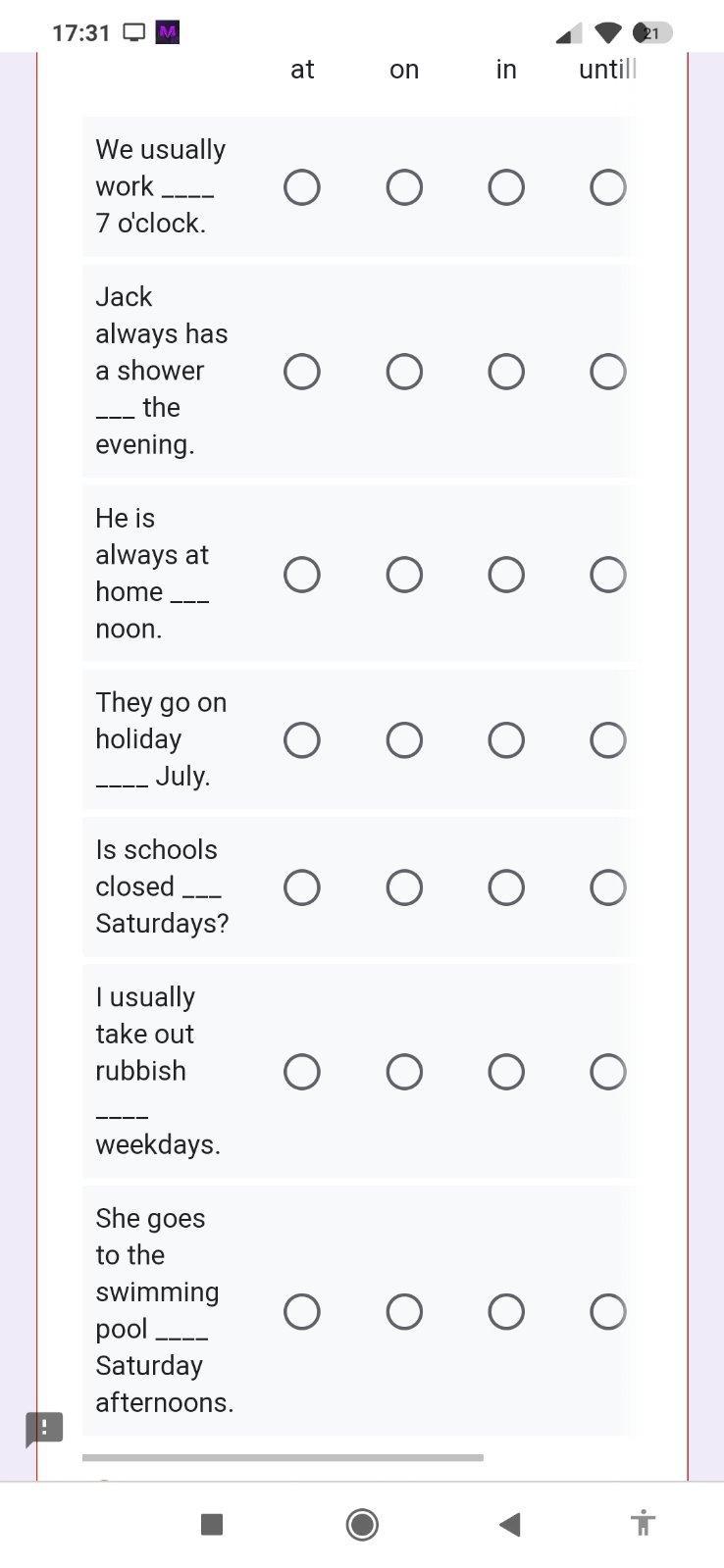Tap the Wi-Fi signal status icon
724x1568 pixels.
tap(608, 33)
